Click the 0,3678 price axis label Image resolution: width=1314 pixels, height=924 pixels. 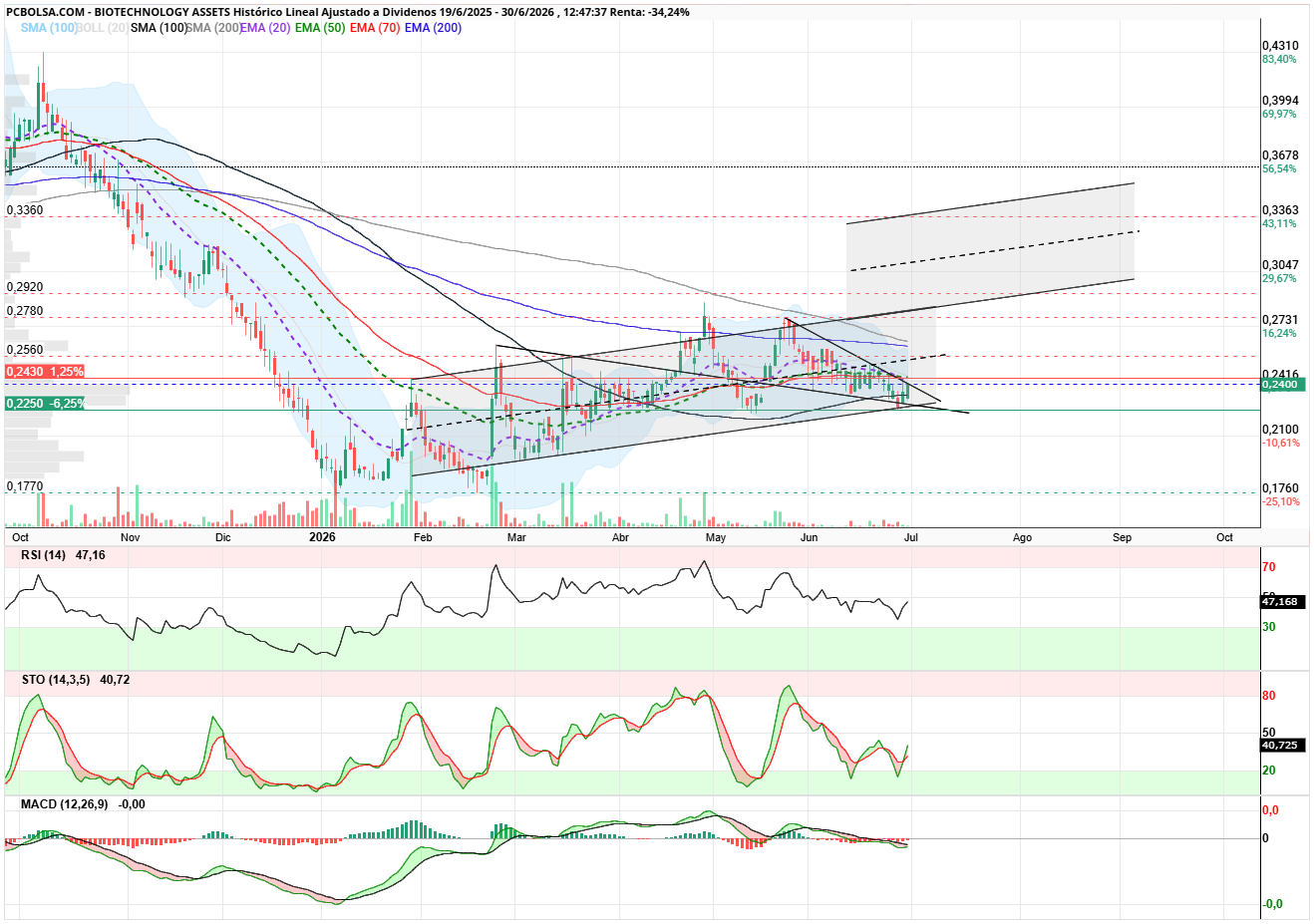pos(1280,155)
